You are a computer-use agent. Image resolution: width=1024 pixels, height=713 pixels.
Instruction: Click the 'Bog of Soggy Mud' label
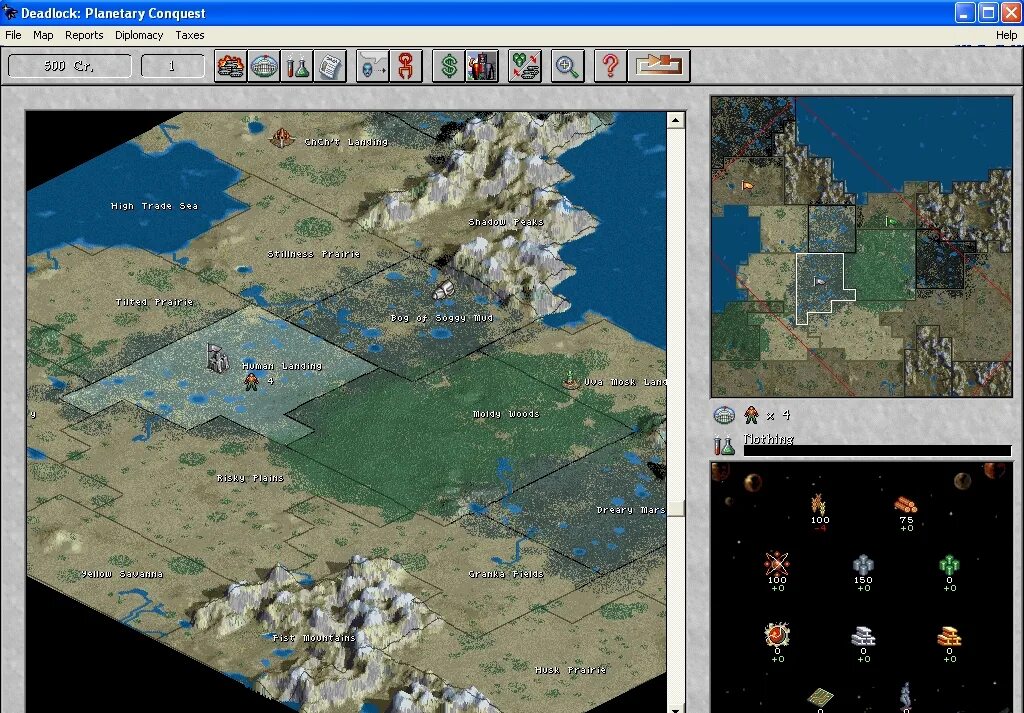pos(441,318)
